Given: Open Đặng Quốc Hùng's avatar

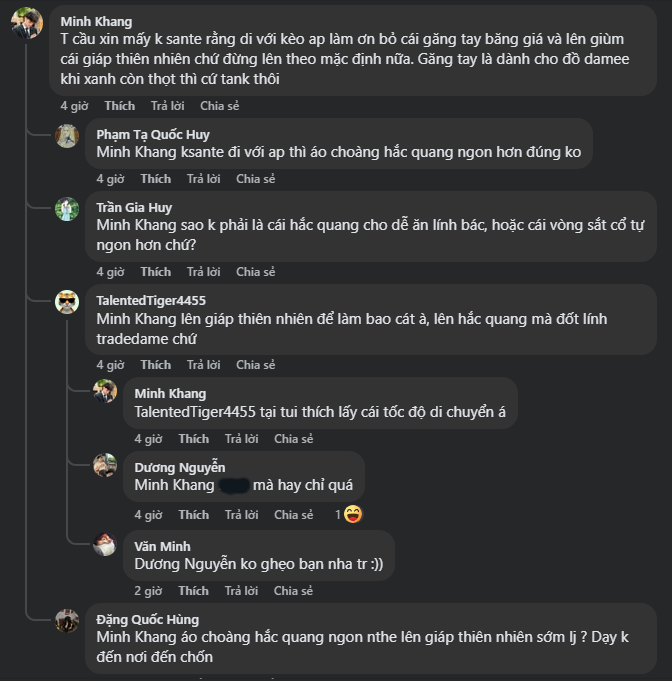Looking at the screenshot, I should pyautogui.click(x=67, y=620).
